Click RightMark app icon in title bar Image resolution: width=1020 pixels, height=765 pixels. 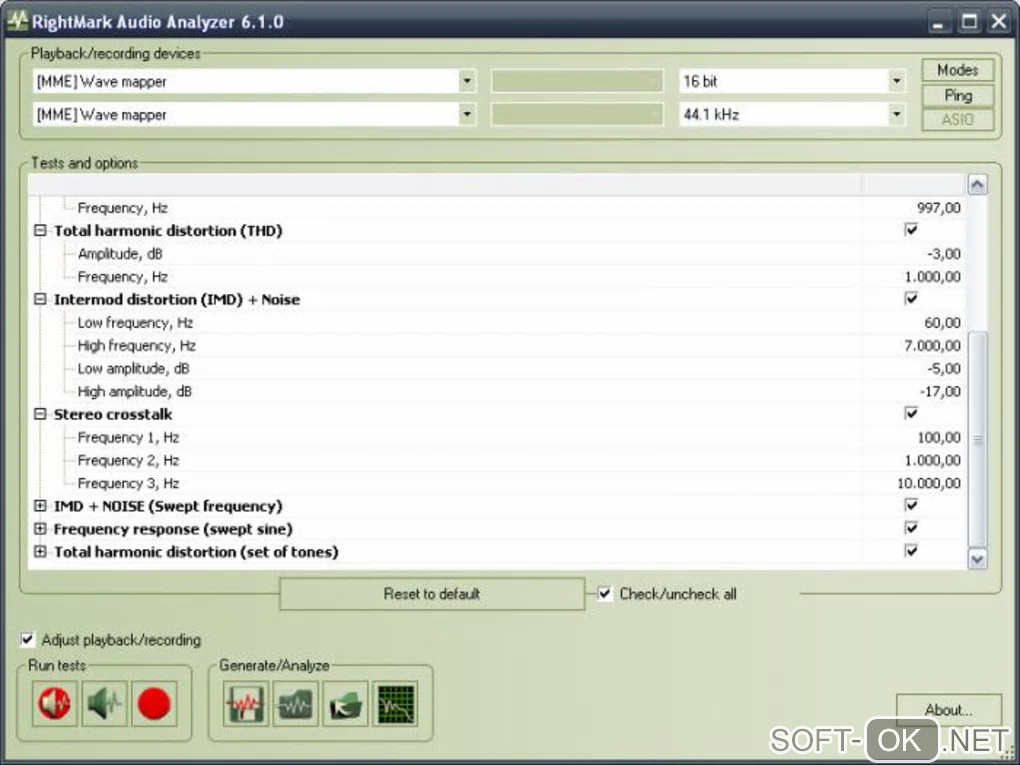18,21
